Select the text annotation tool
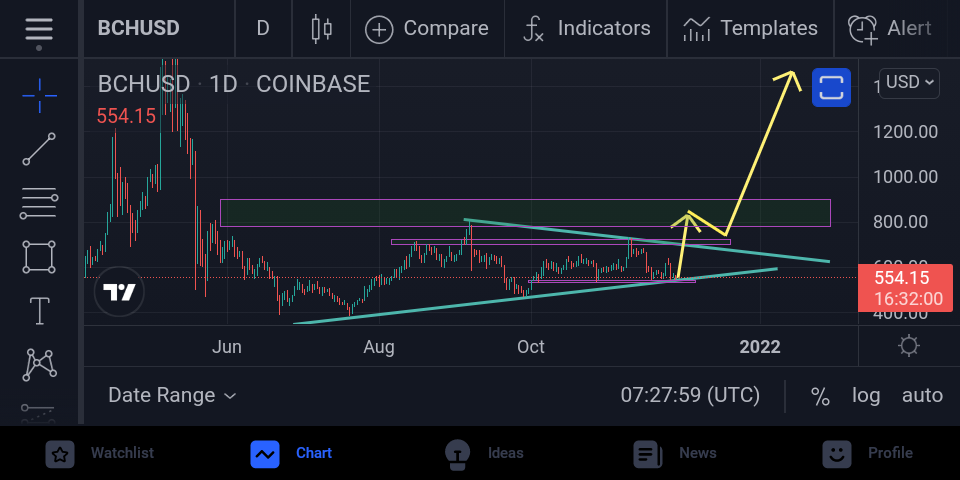960x480 pixels. (40, 310)
